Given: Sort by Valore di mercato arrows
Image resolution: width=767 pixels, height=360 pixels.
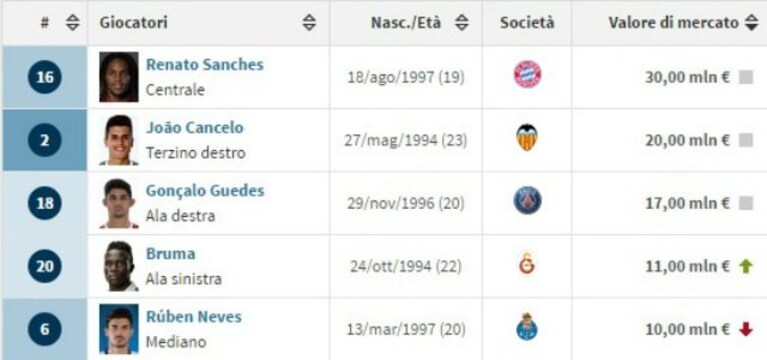Looking at the screenshot, I should coord(752,22).
